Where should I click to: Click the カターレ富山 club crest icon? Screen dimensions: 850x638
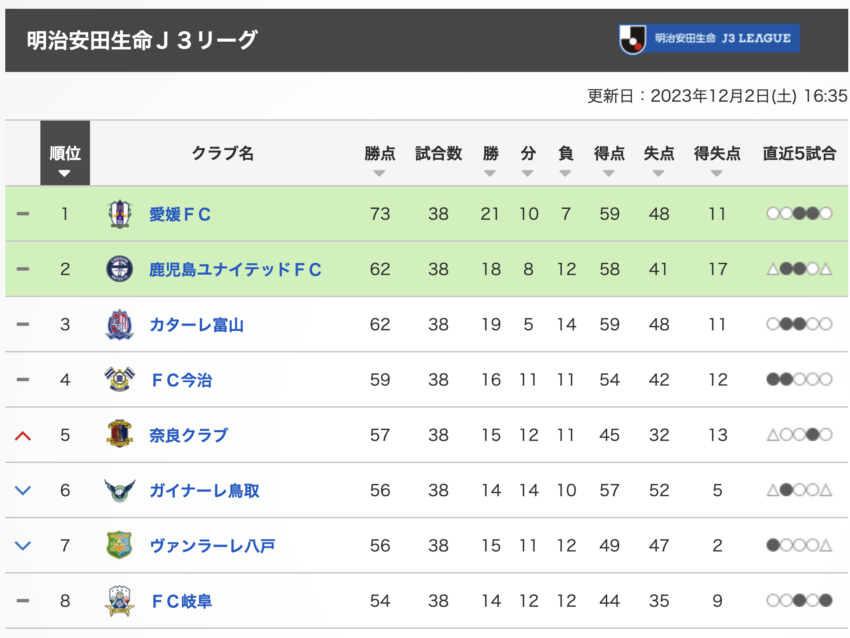pyautogui.click(x=119, y=325)
